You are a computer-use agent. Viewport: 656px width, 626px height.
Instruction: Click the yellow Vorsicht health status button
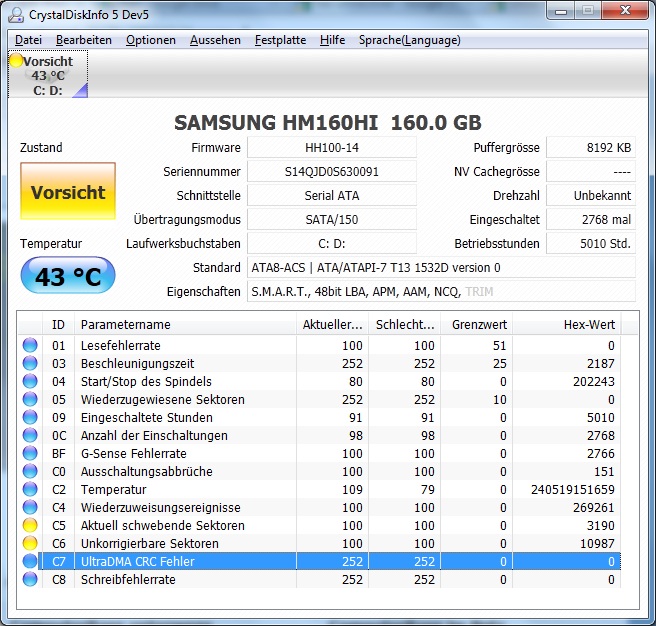point(68,191)
